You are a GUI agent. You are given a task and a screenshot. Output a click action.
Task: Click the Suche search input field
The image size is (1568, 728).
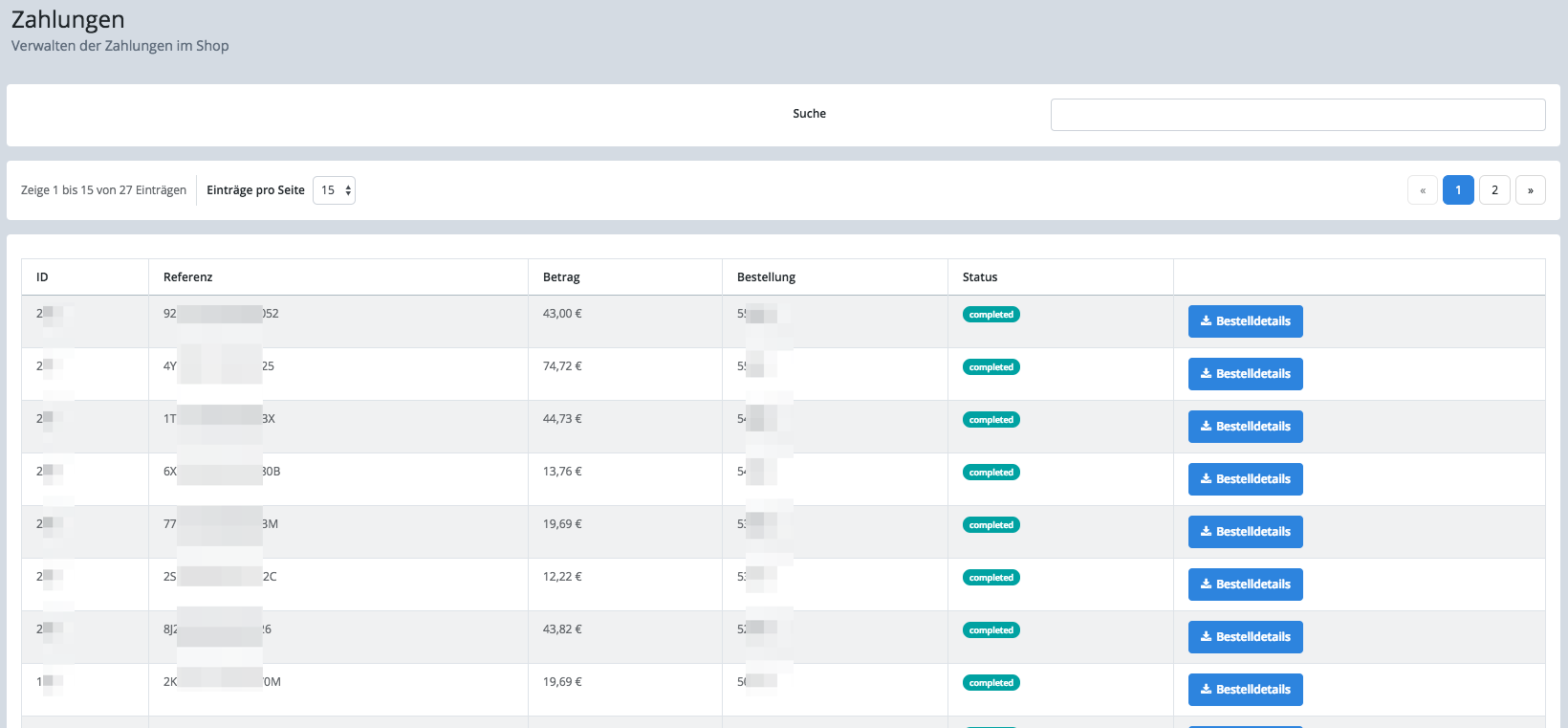[1297, 115]
